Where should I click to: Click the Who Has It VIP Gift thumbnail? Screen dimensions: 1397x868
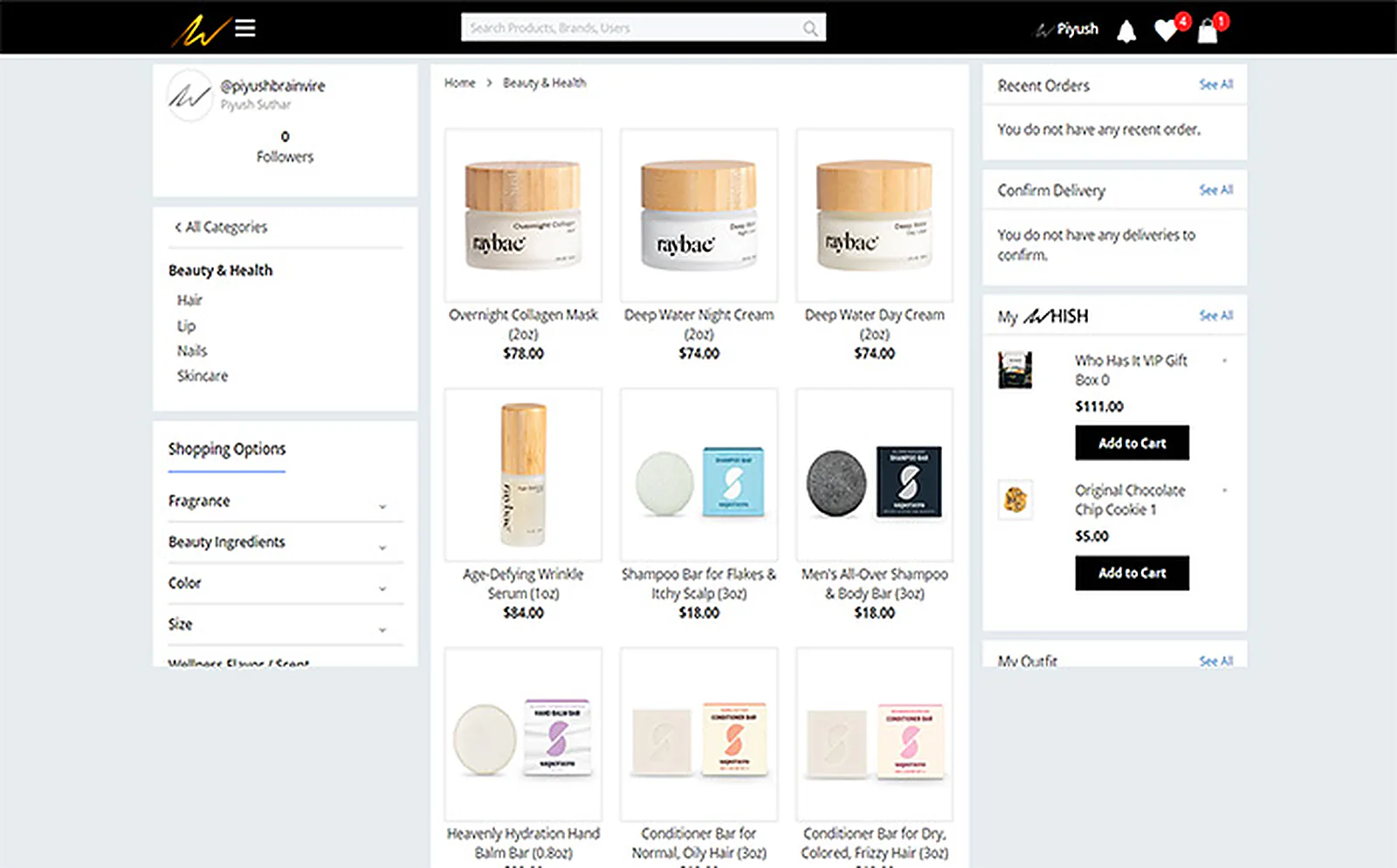(1015, 370)
